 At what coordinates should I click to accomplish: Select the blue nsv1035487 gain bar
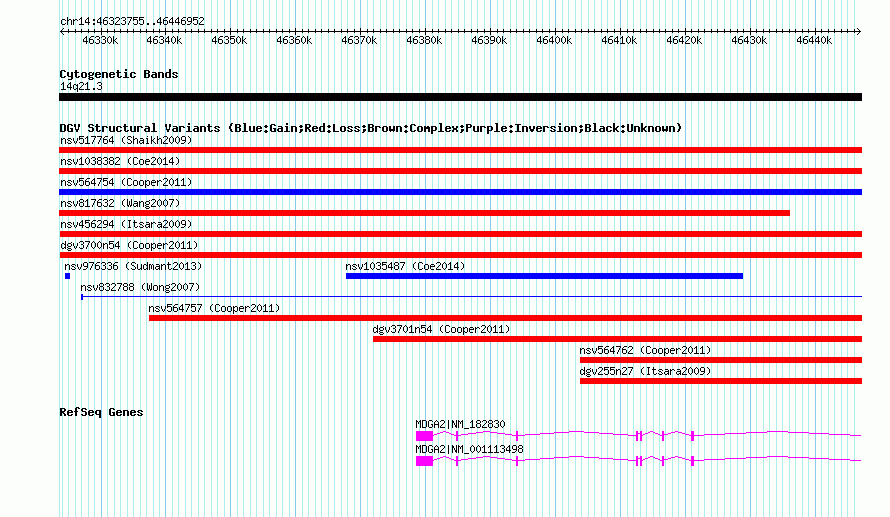544,276
